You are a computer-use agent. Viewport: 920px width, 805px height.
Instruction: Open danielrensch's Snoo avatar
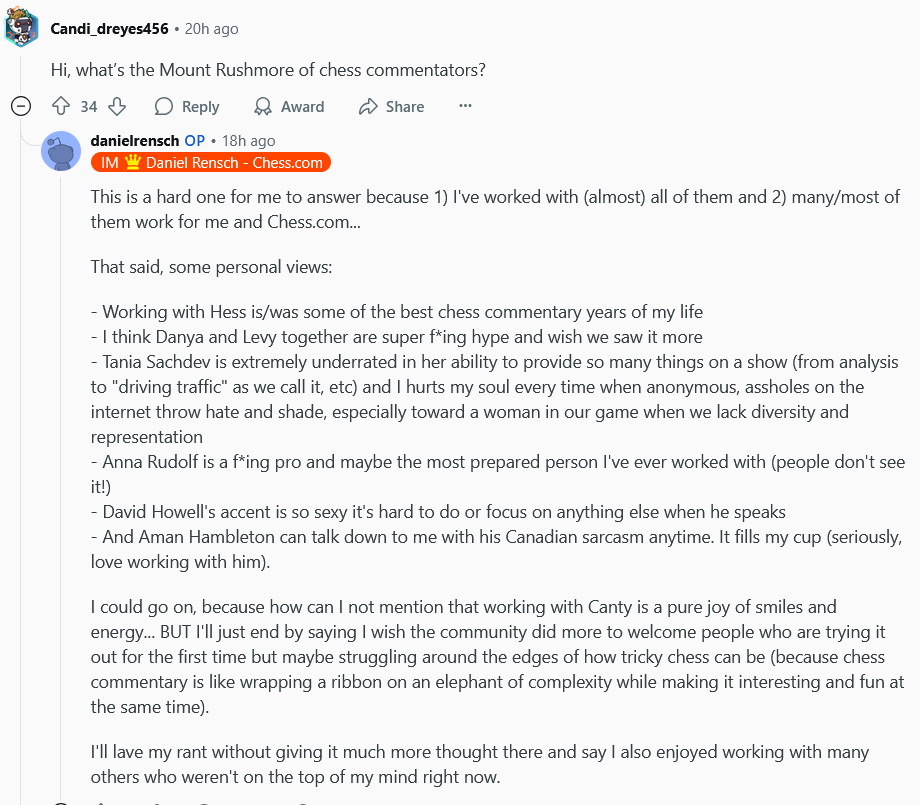61,151
